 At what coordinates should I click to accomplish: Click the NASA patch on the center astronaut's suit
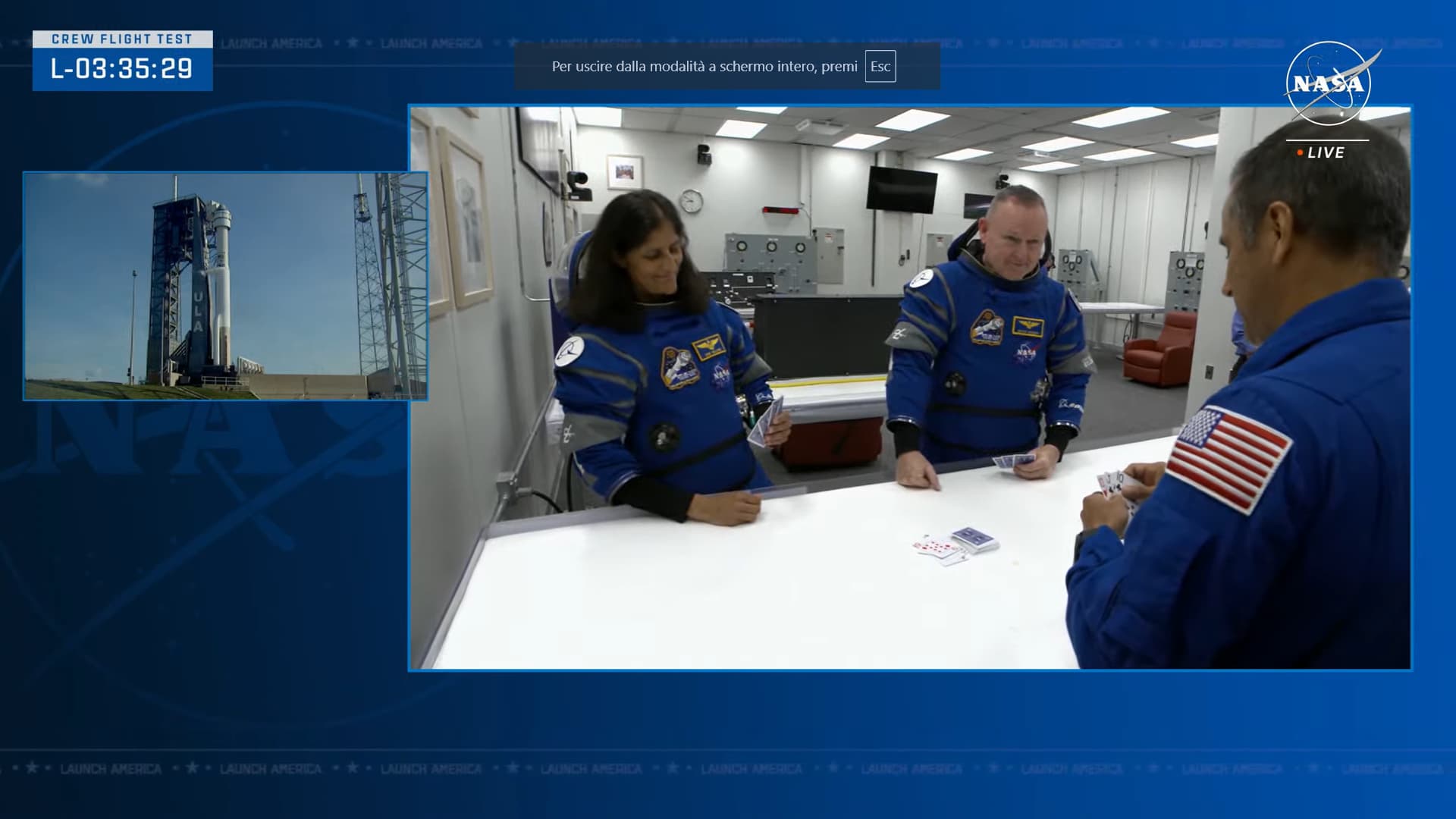1026,353
